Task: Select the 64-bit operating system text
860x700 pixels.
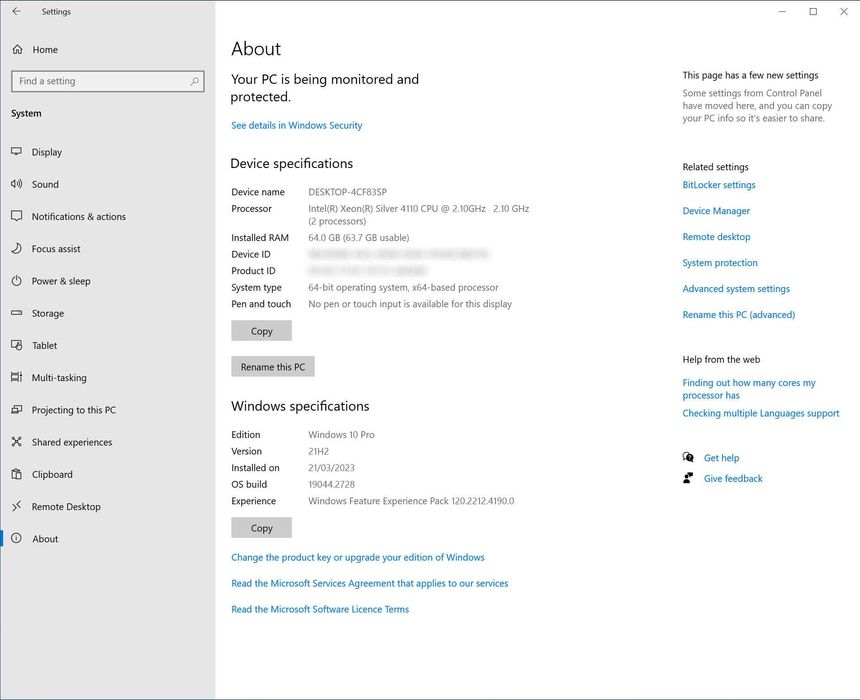Action: [x=403, y=287]
